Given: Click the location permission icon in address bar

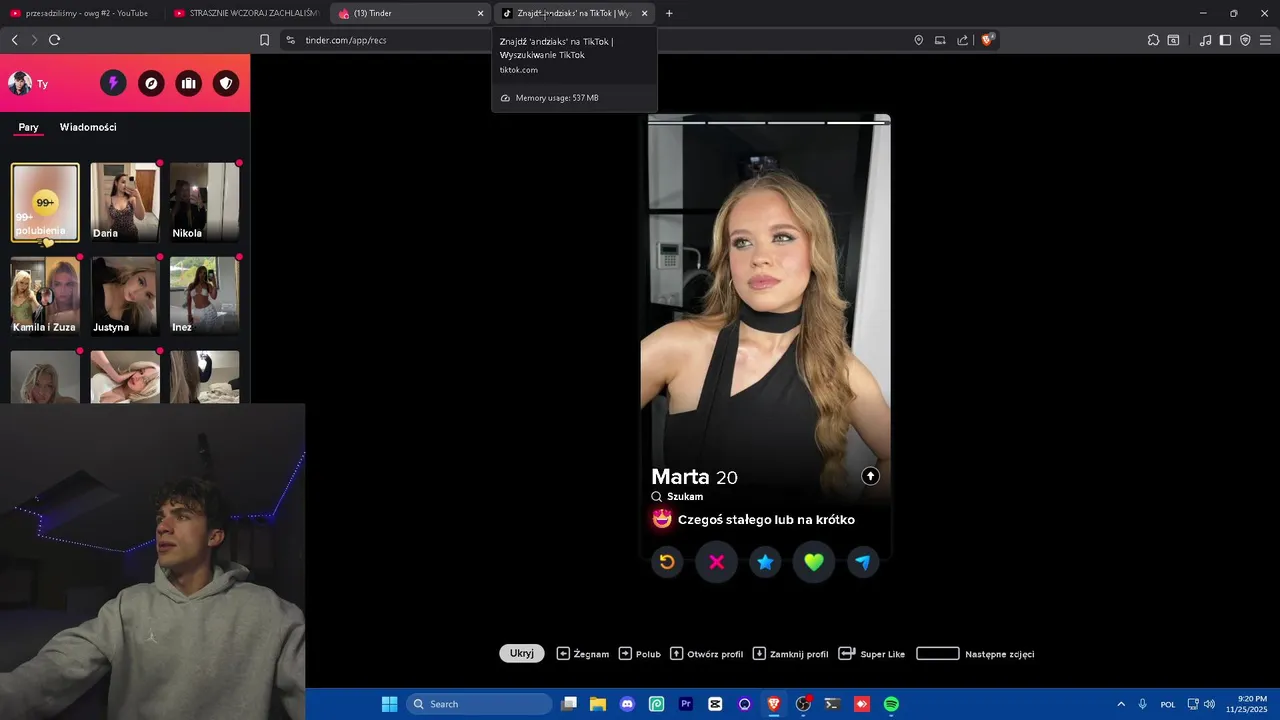Looking at the screenshot, I should coord(919,40).
